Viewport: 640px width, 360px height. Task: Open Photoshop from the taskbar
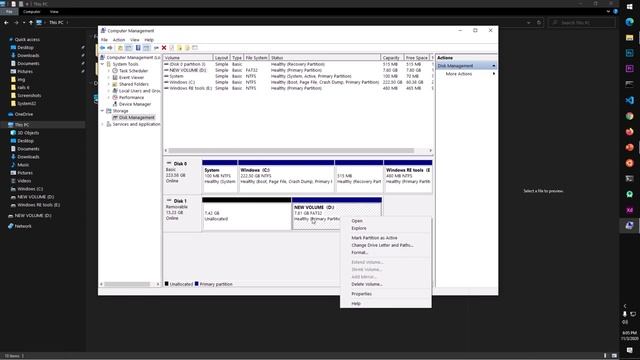(629, 53)
